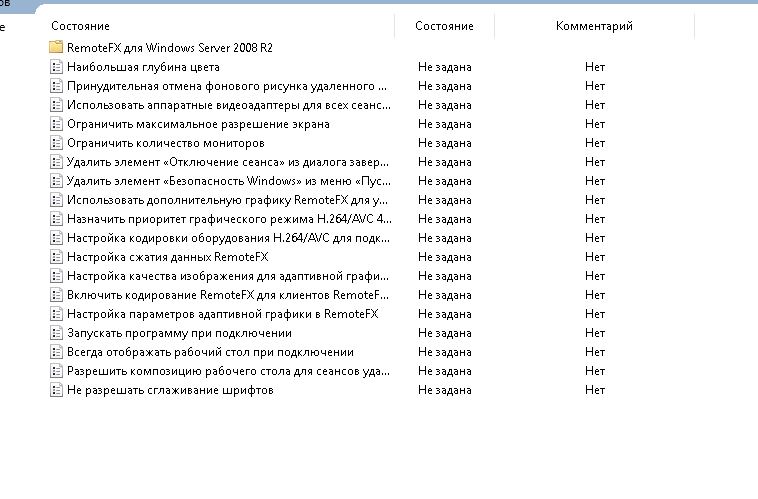Select the icon of «Запускать программу при подключении»
Image resolution: width=758 pixels, height=499 pixels.
[x=56, y=333]
